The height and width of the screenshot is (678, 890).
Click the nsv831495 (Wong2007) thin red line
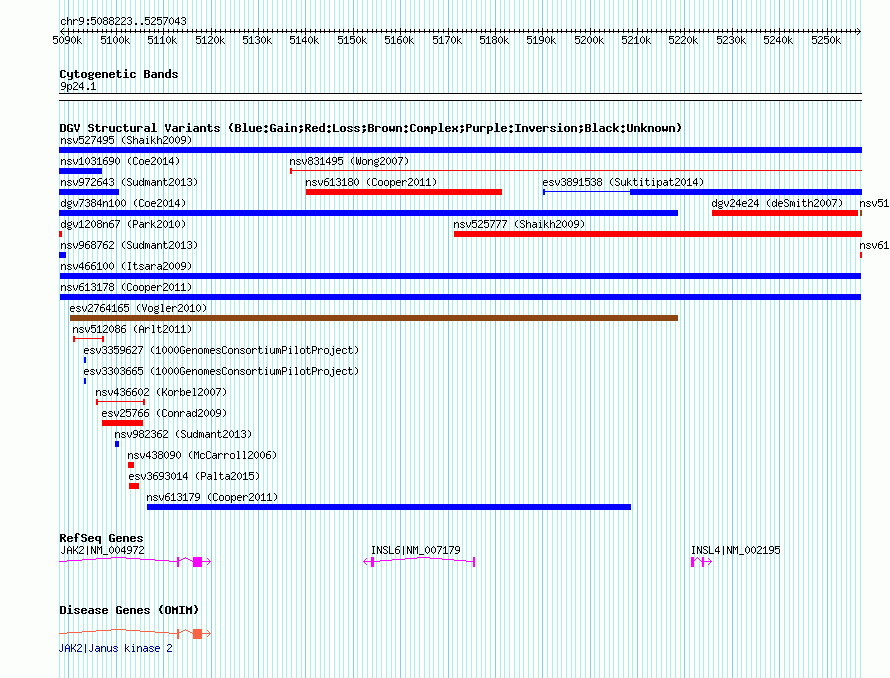pyautogui.click(x=576, y=170)
